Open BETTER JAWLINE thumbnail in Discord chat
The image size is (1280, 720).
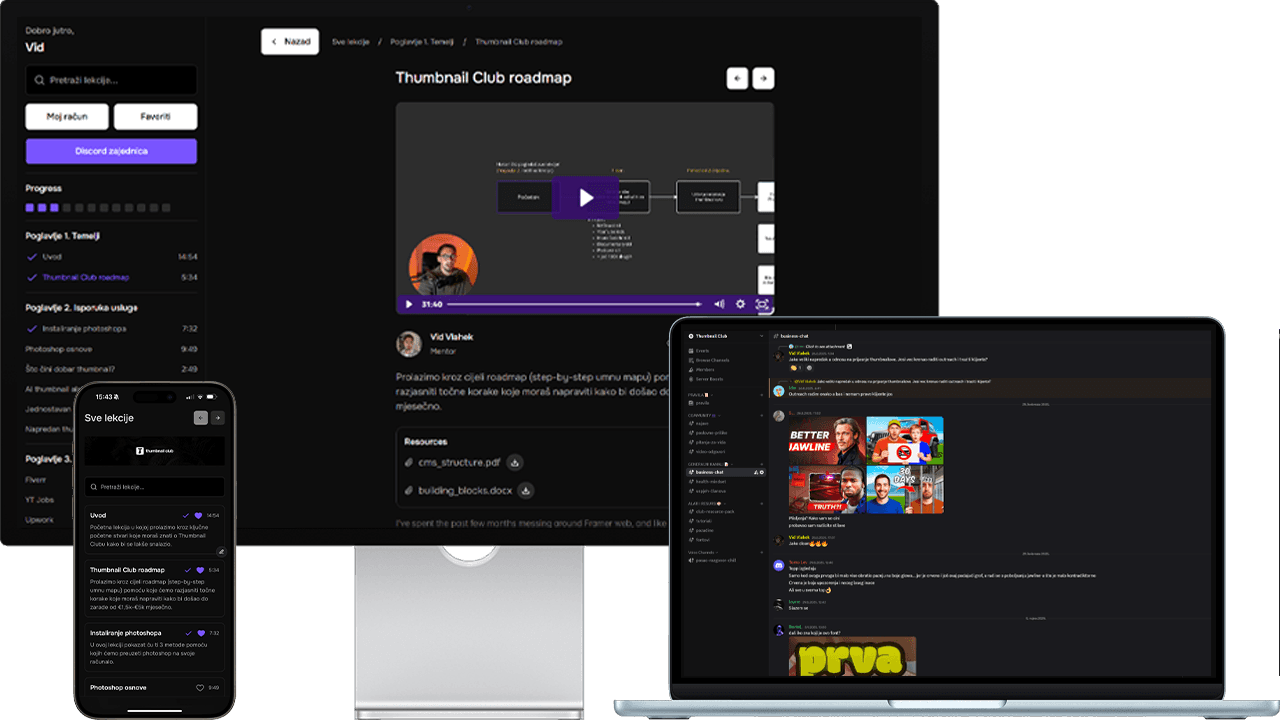826,439
